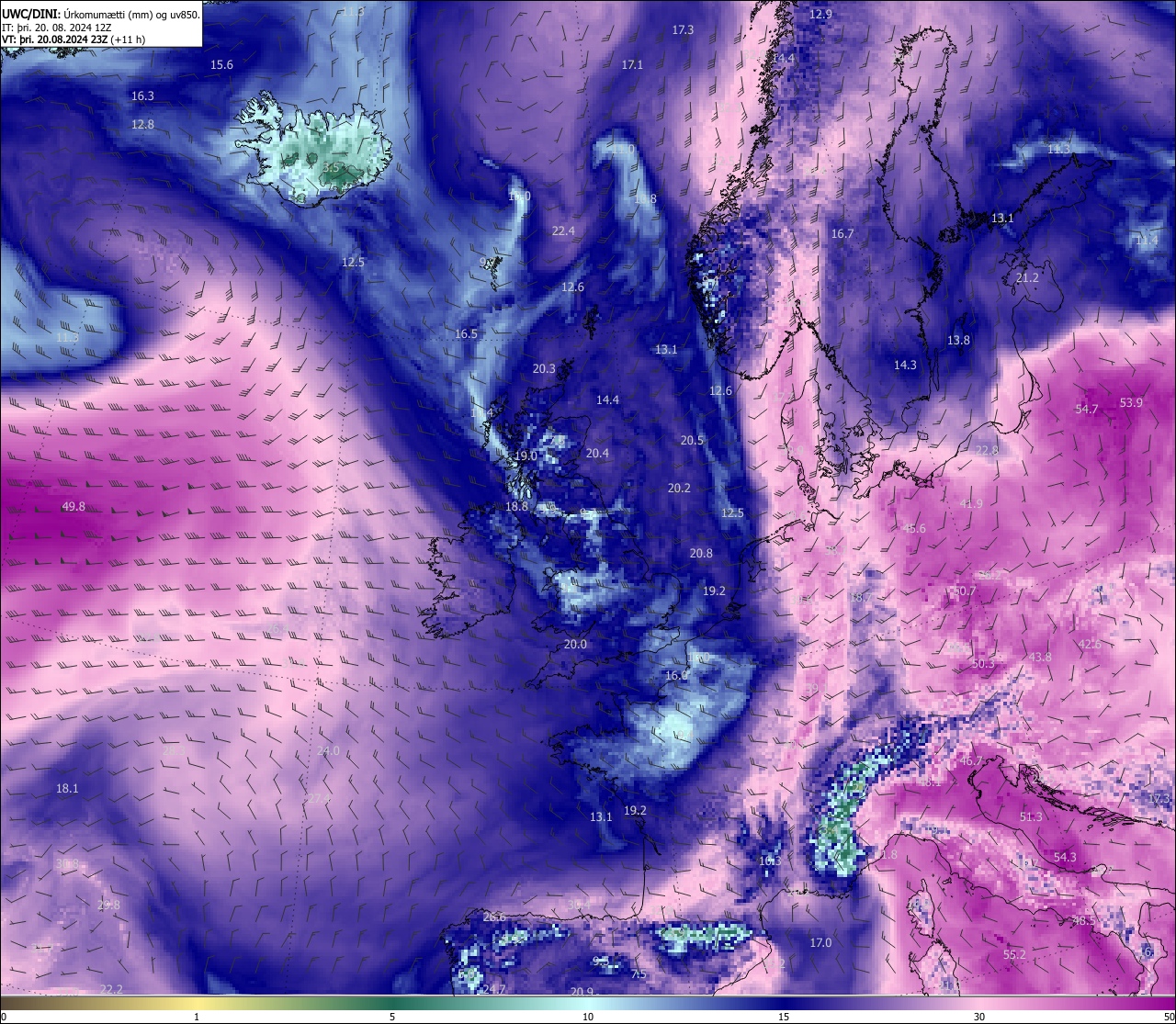Click the 53.9 value label
The width and height of the screenshot is (1176, 1024).
1131,402
